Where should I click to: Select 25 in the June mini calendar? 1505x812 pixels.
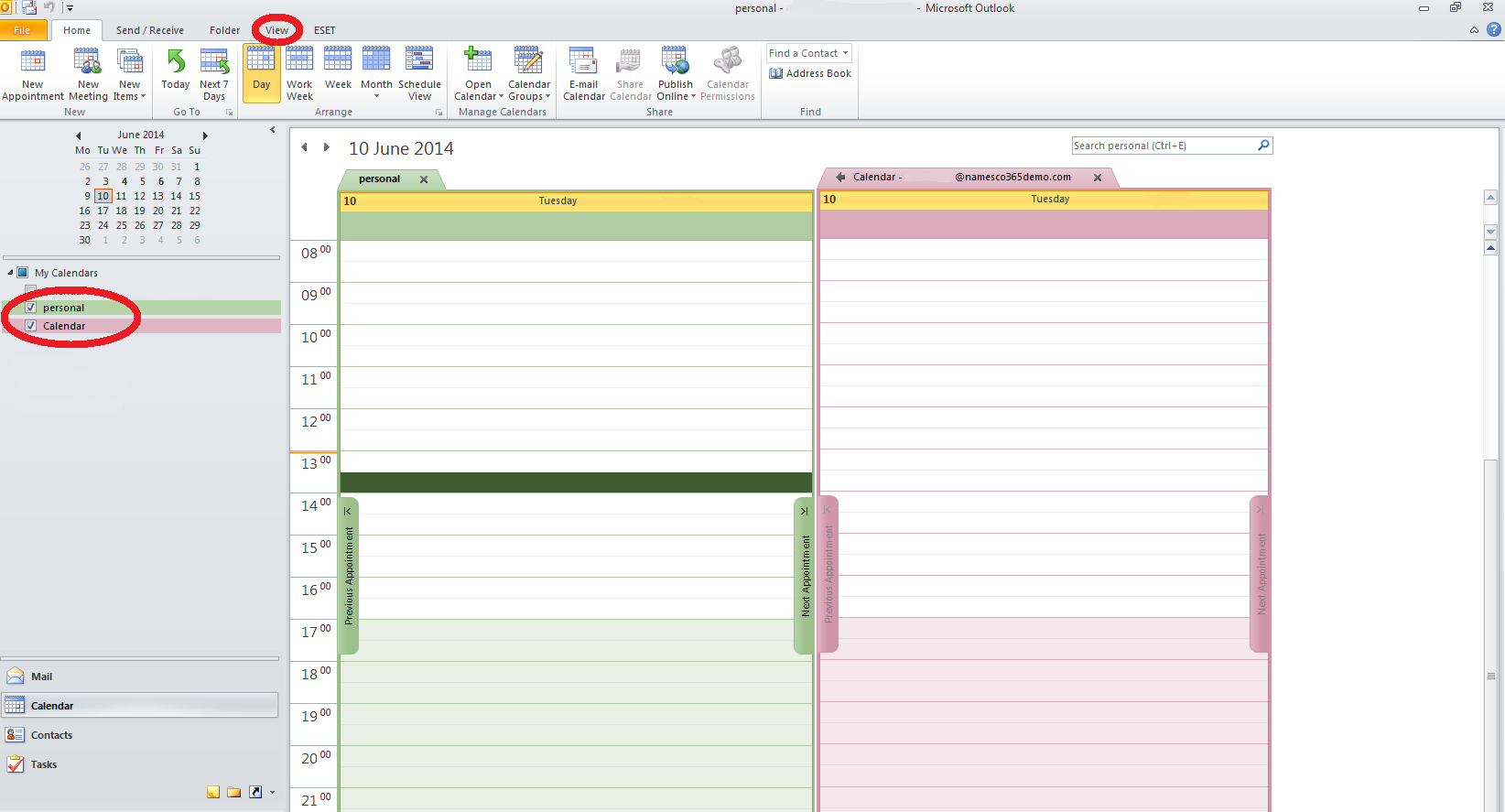[x=121, y=225]
